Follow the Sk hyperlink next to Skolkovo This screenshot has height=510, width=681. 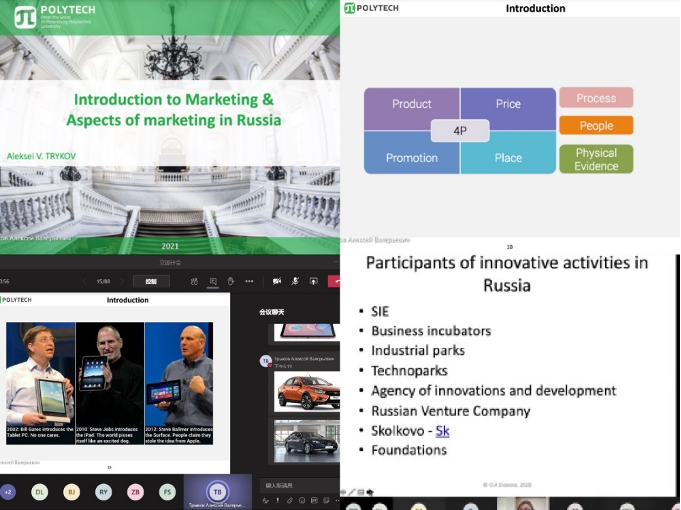pyautogui.click(x=442, y=431)
